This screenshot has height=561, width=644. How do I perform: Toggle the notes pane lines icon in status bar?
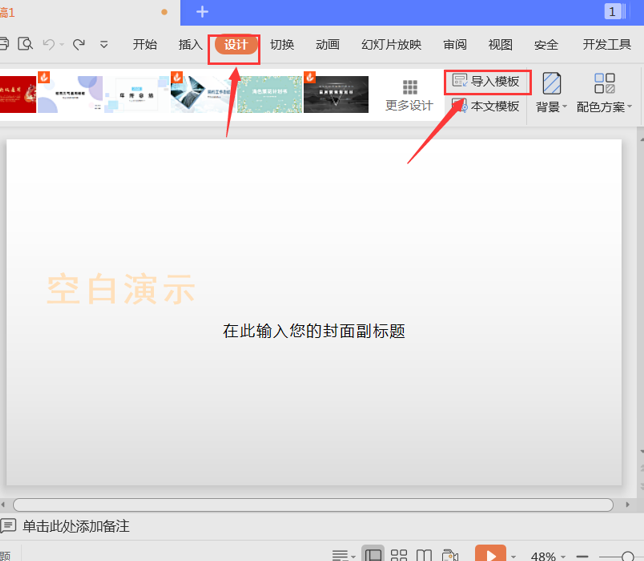click(340, 555)
